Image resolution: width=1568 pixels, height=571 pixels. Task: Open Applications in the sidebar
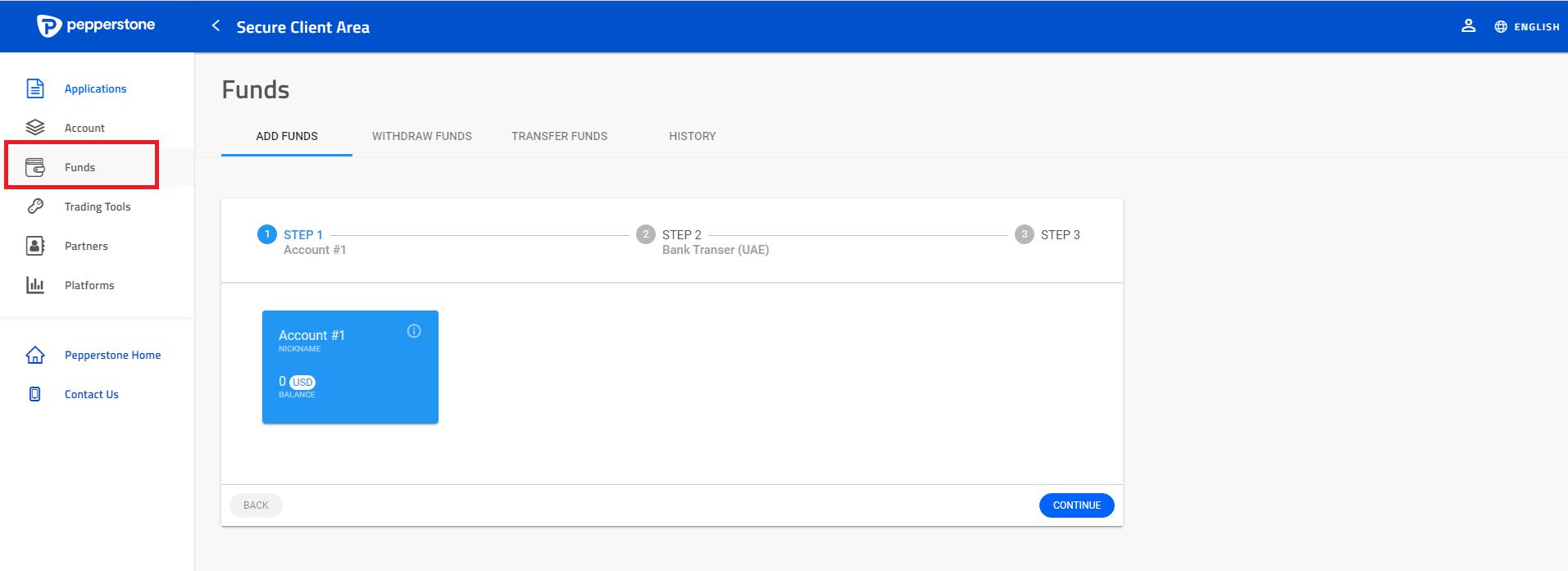tap(96, 88)
